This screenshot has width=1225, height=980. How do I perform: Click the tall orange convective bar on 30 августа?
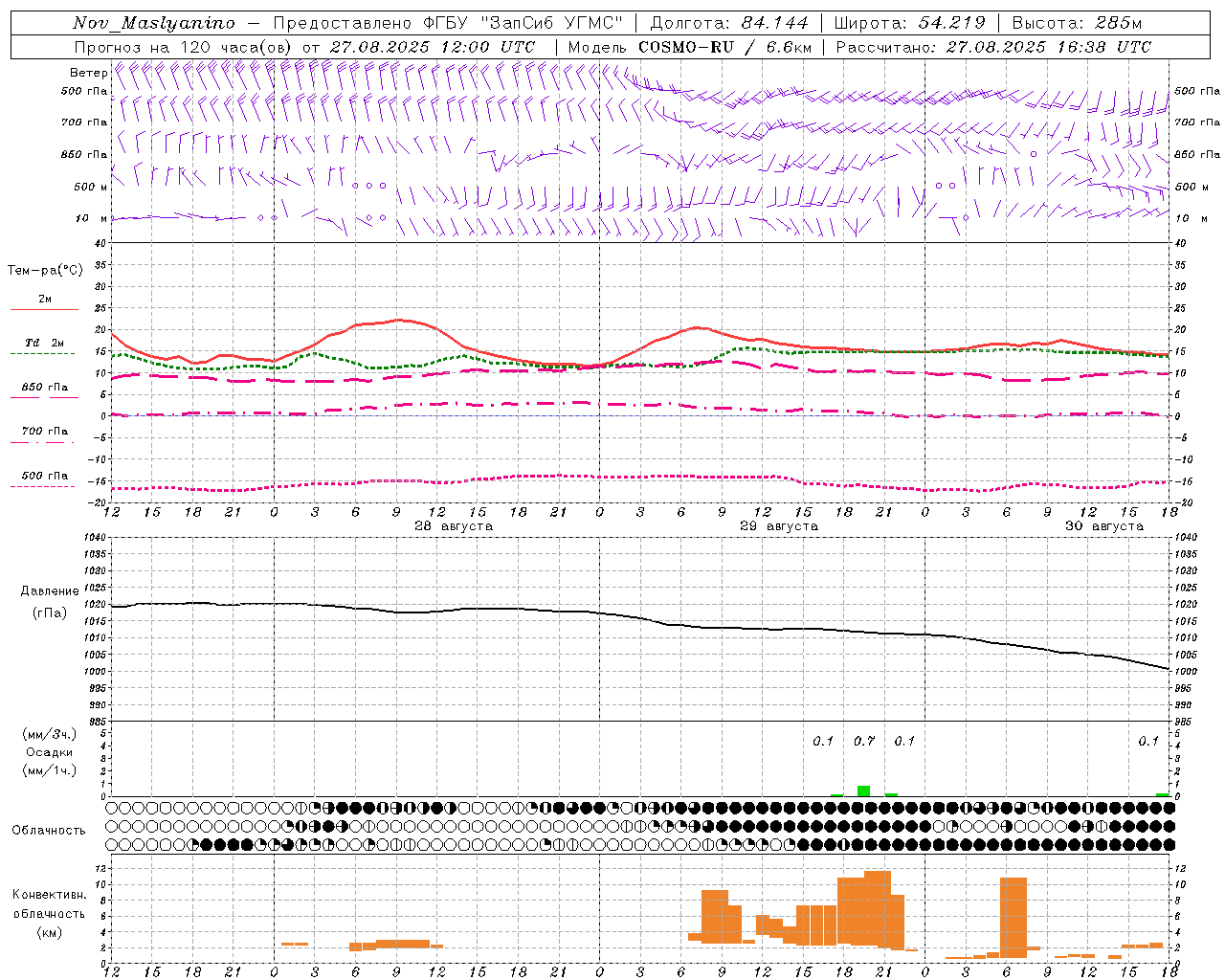(x=1013, y=917)
